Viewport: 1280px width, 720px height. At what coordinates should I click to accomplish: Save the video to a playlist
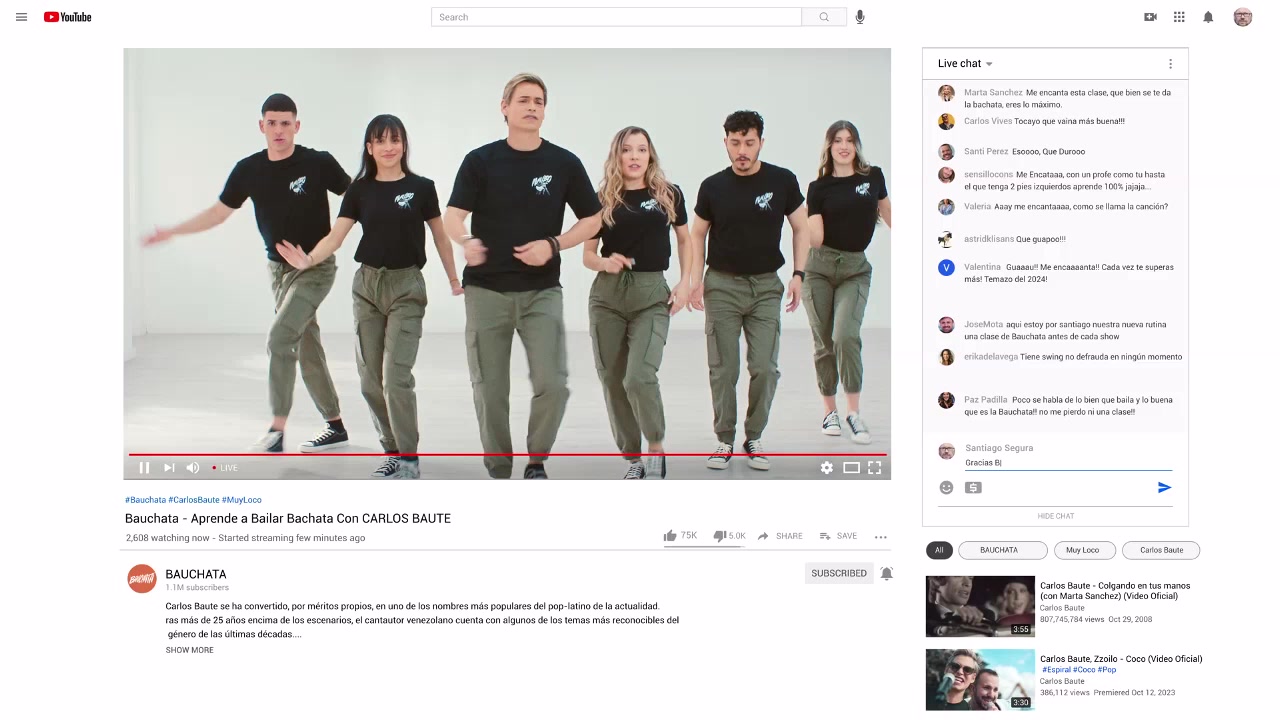pyautogui.click(x=838, y=536)
